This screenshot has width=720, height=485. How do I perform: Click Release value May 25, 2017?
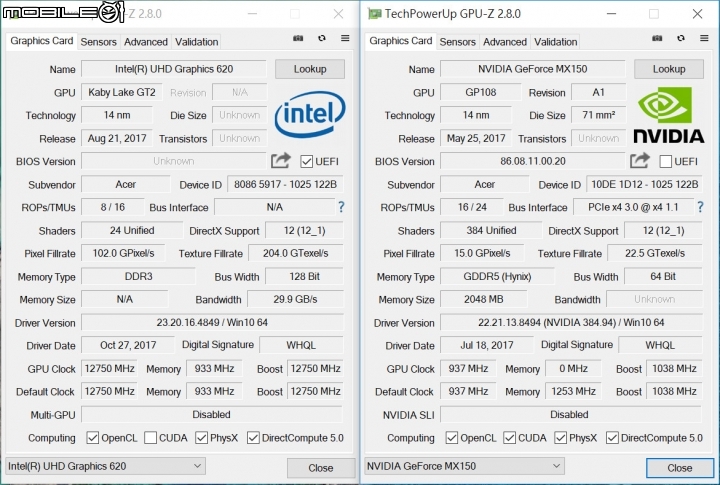pyautogui.click(x=476, y=138)
